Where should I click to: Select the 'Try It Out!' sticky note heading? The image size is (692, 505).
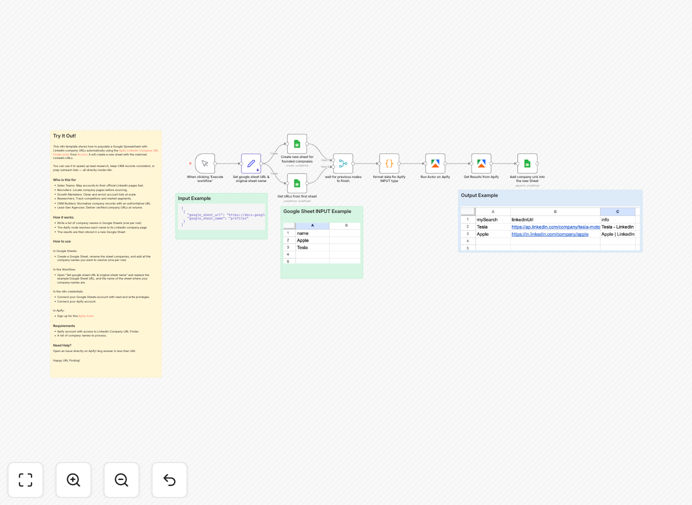pos(64,136)
